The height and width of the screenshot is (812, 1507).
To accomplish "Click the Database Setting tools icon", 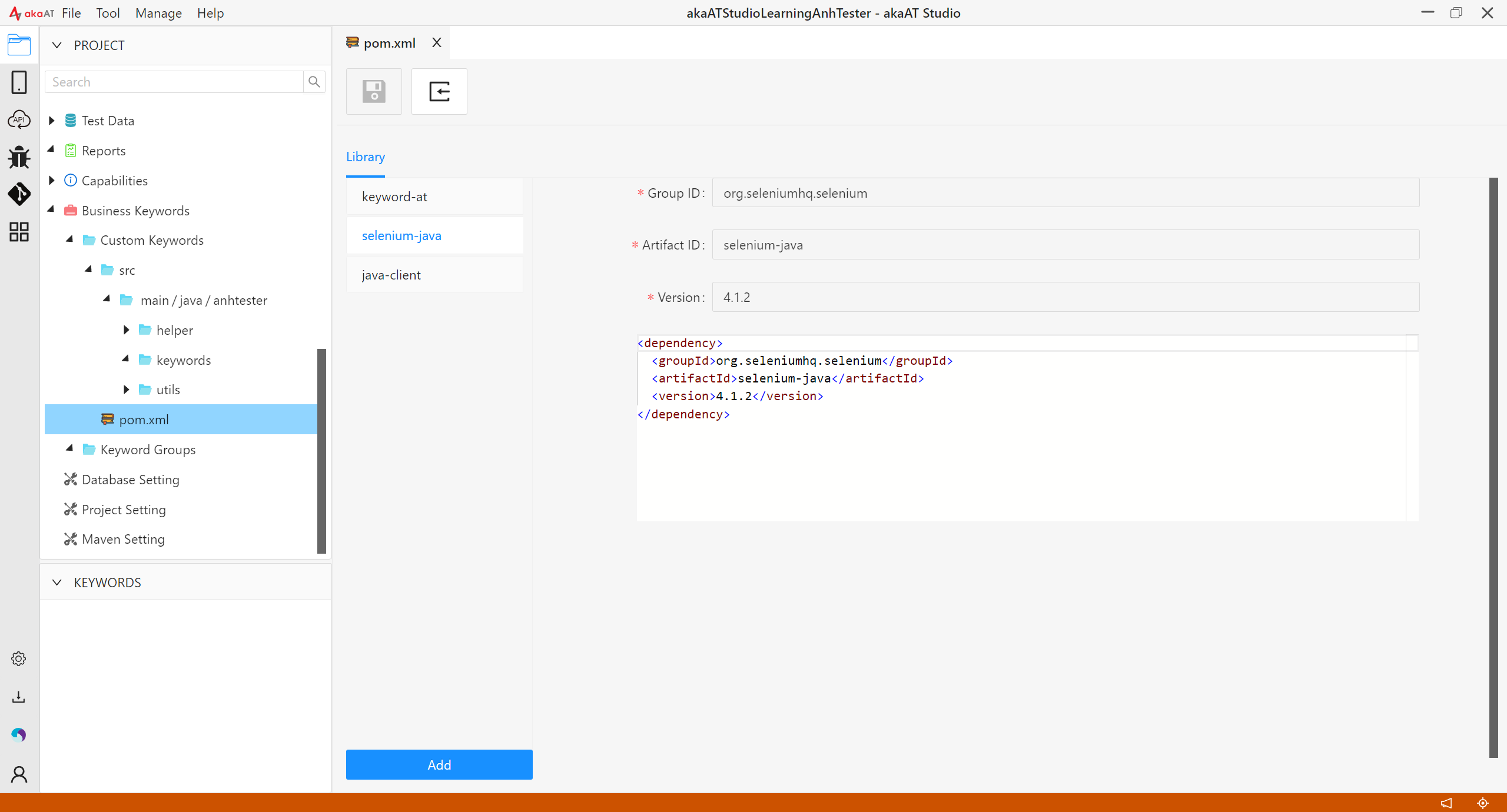I will pos(71,480).
